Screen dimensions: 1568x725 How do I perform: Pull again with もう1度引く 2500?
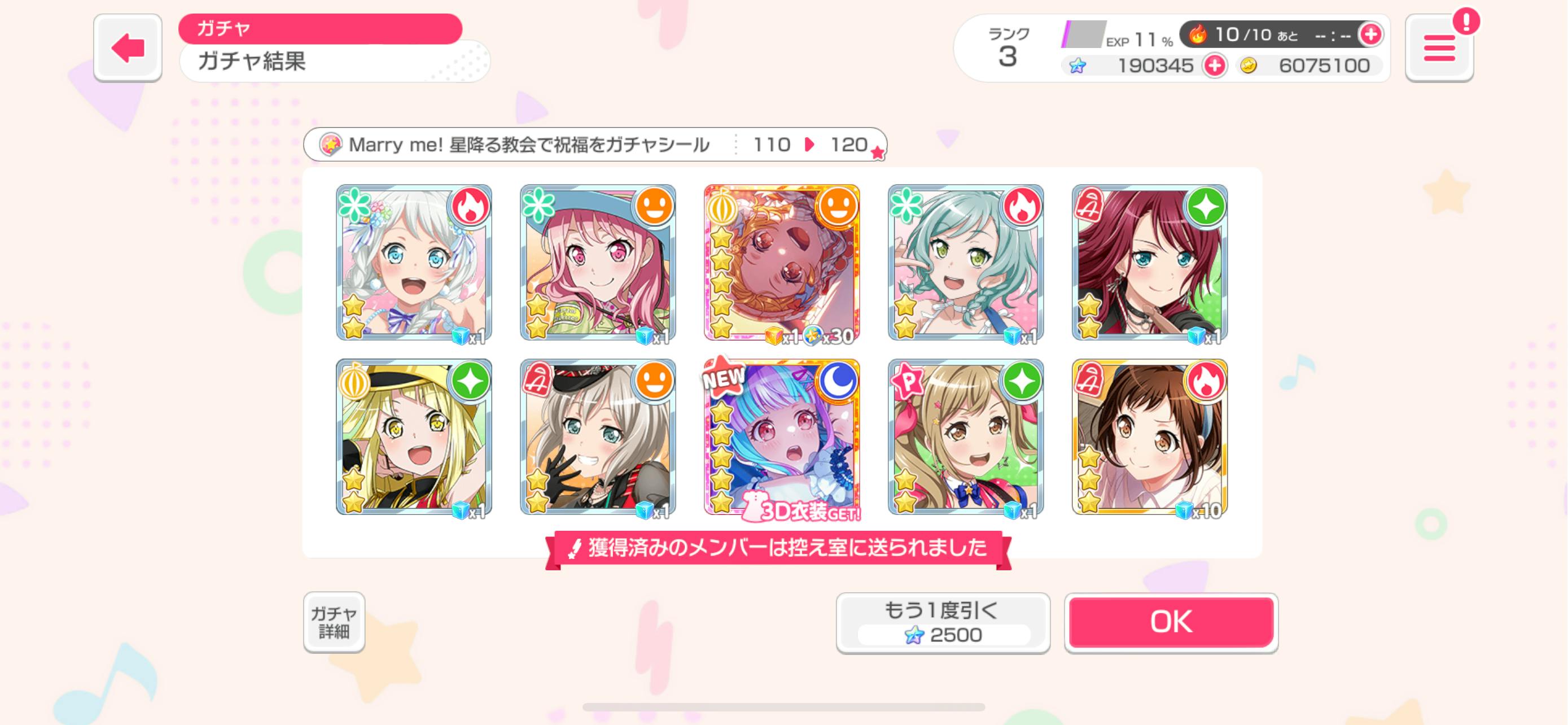(x=943, y=623)
